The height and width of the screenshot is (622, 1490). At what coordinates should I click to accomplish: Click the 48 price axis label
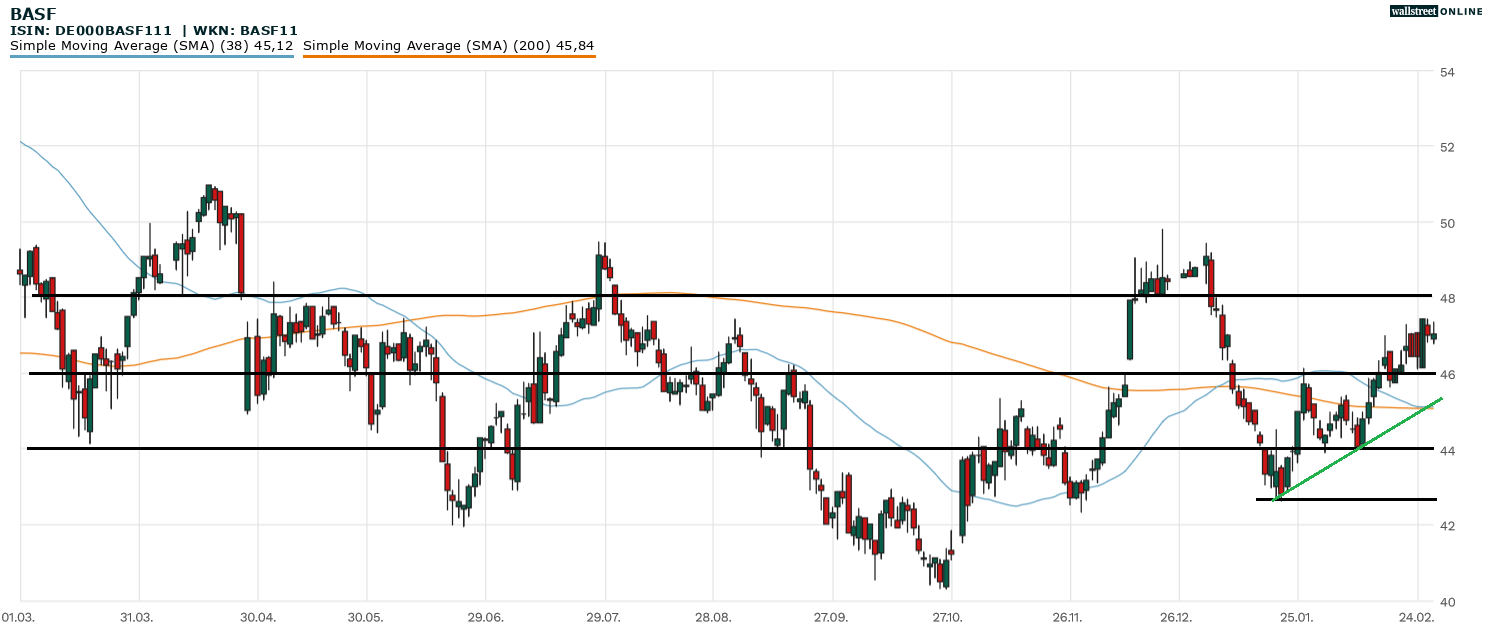tap(1446, 299)
